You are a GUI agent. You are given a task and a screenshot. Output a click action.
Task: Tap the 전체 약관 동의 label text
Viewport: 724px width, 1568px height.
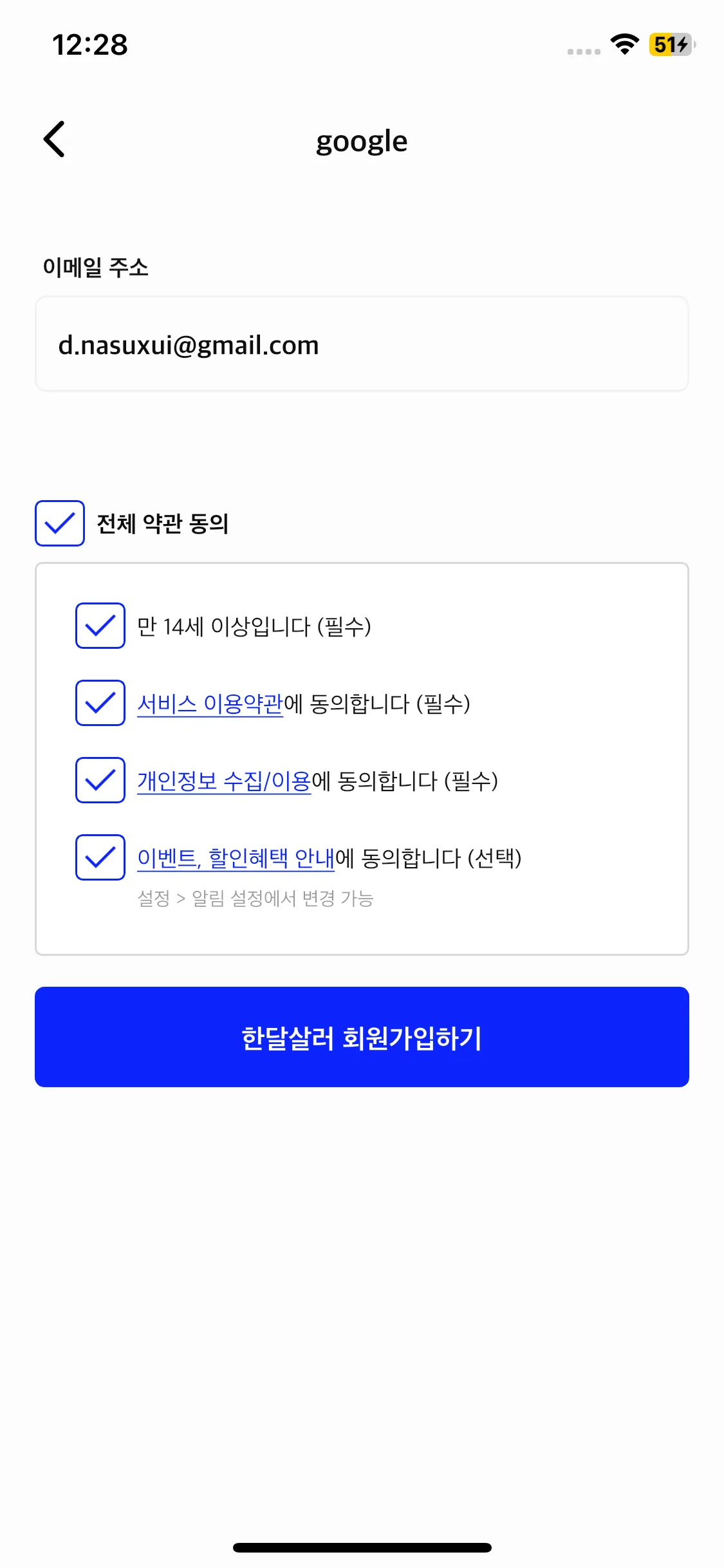tap(163, 523)
